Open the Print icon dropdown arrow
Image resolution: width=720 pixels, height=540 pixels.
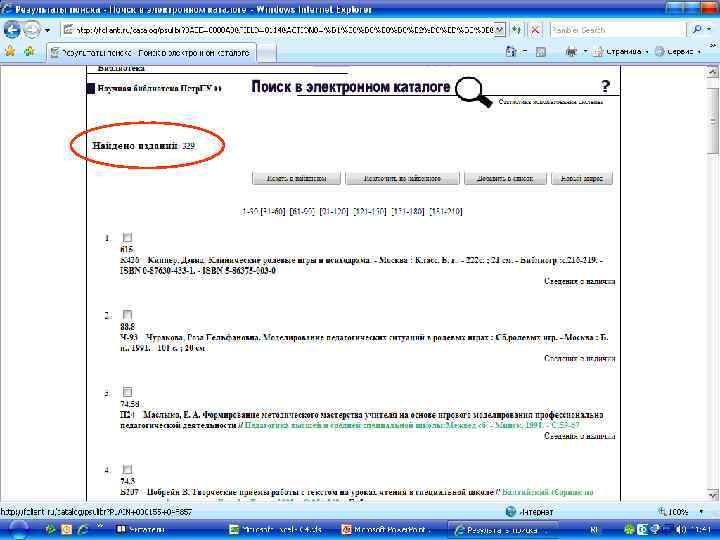(585, 52)
